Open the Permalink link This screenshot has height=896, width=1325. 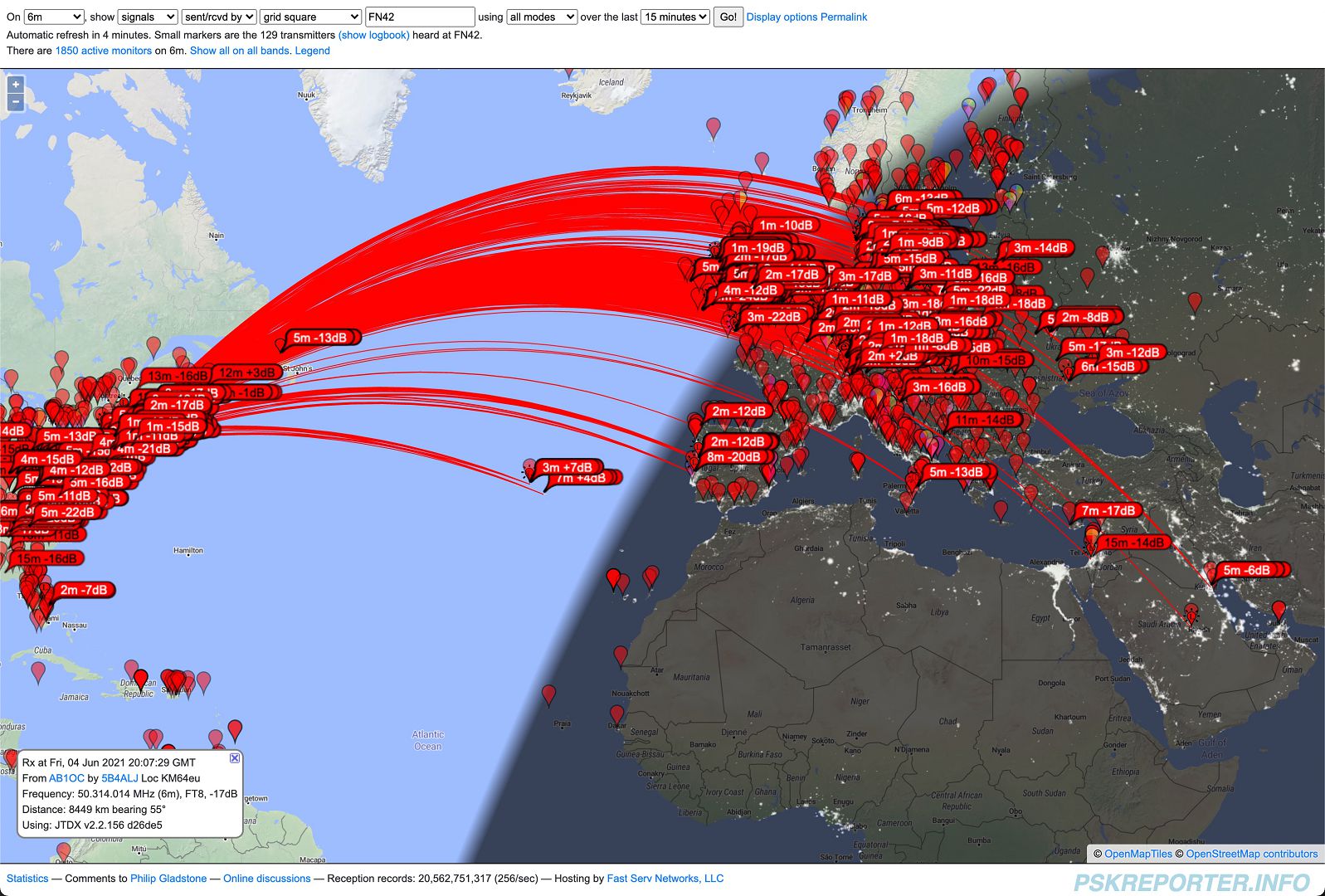(x=844, y=17)
